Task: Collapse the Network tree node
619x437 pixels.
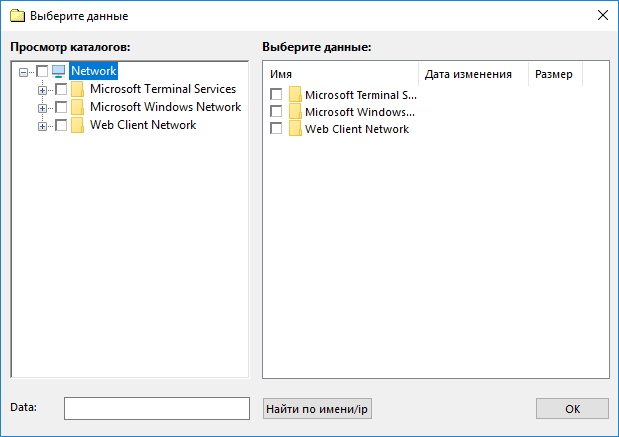Action: click(x=23, y=72)
